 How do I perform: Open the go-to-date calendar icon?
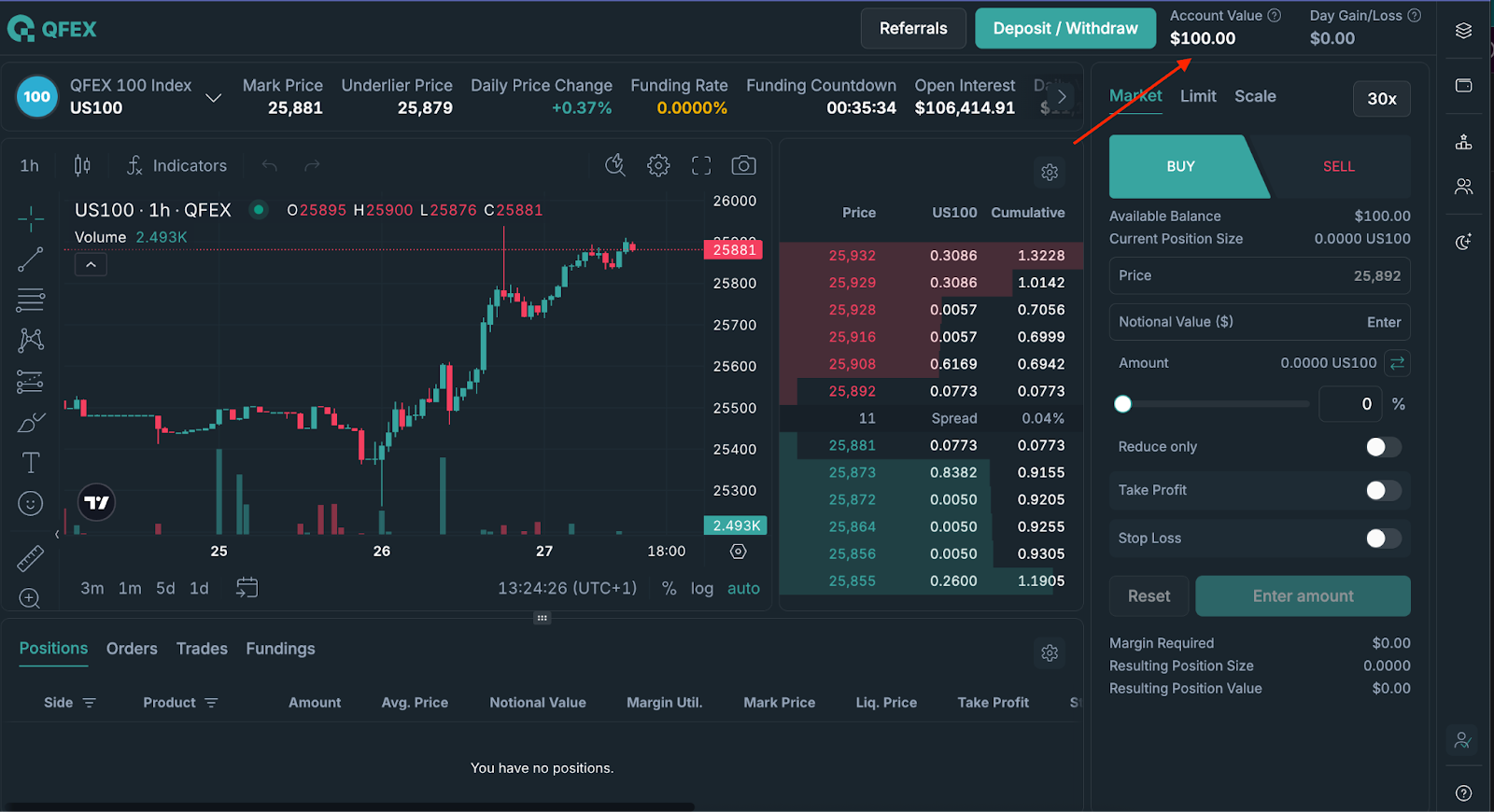247,588
